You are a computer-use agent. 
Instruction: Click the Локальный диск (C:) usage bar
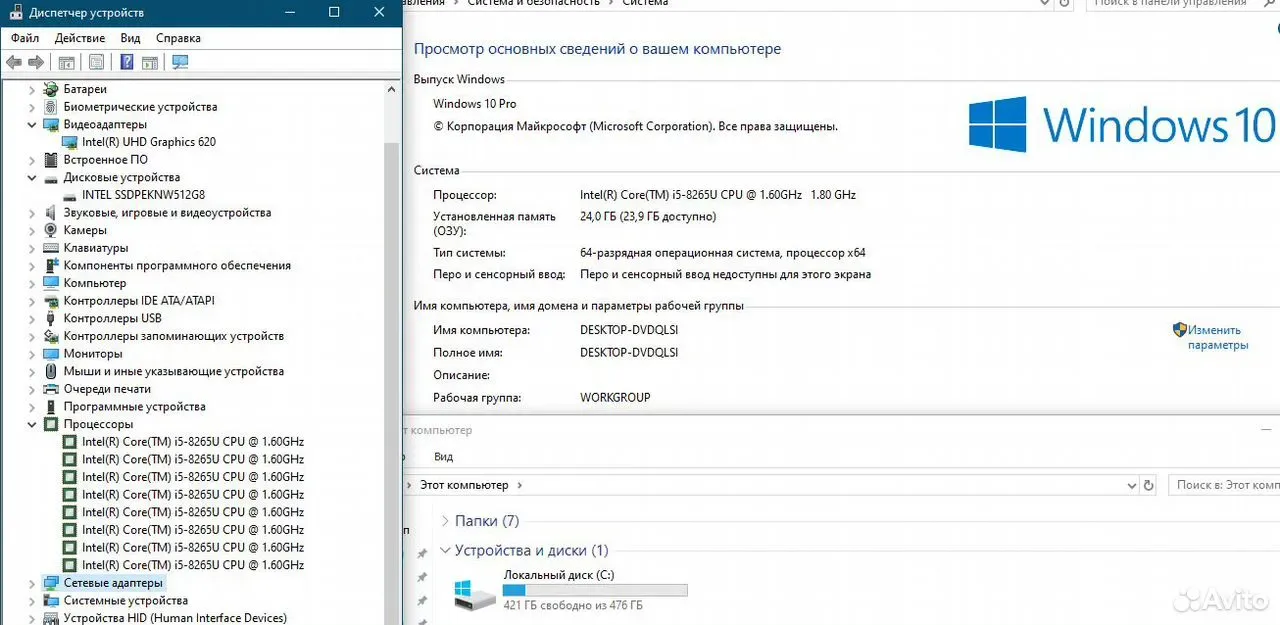click(595, 591)
